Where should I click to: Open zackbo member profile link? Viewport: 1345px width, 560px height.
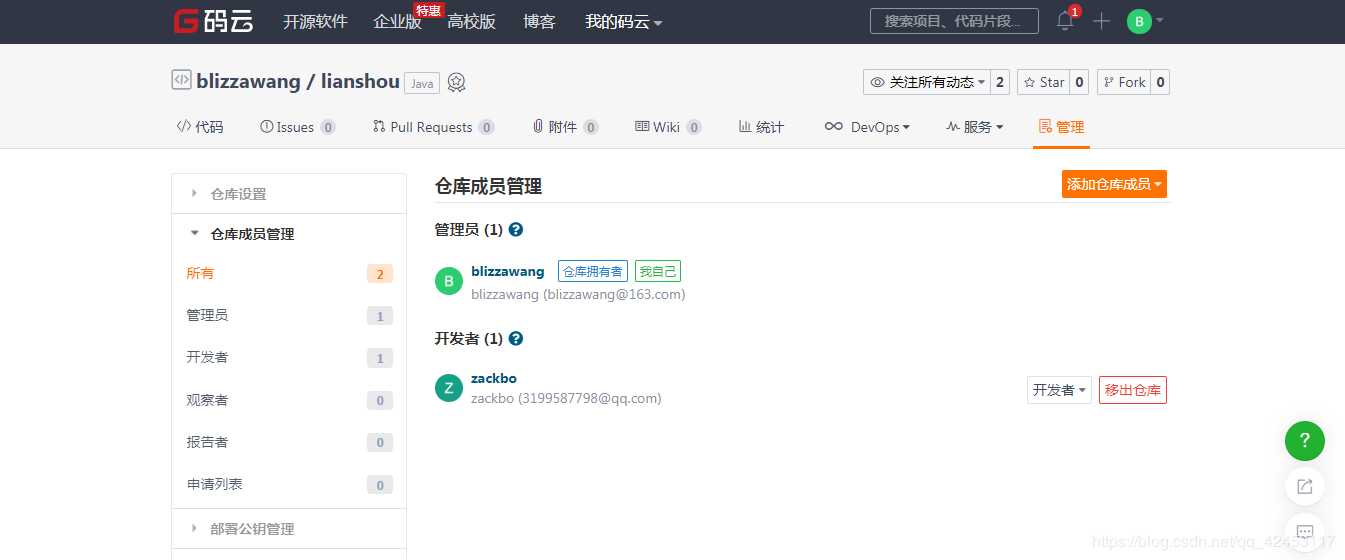click(x=494, y=378)
